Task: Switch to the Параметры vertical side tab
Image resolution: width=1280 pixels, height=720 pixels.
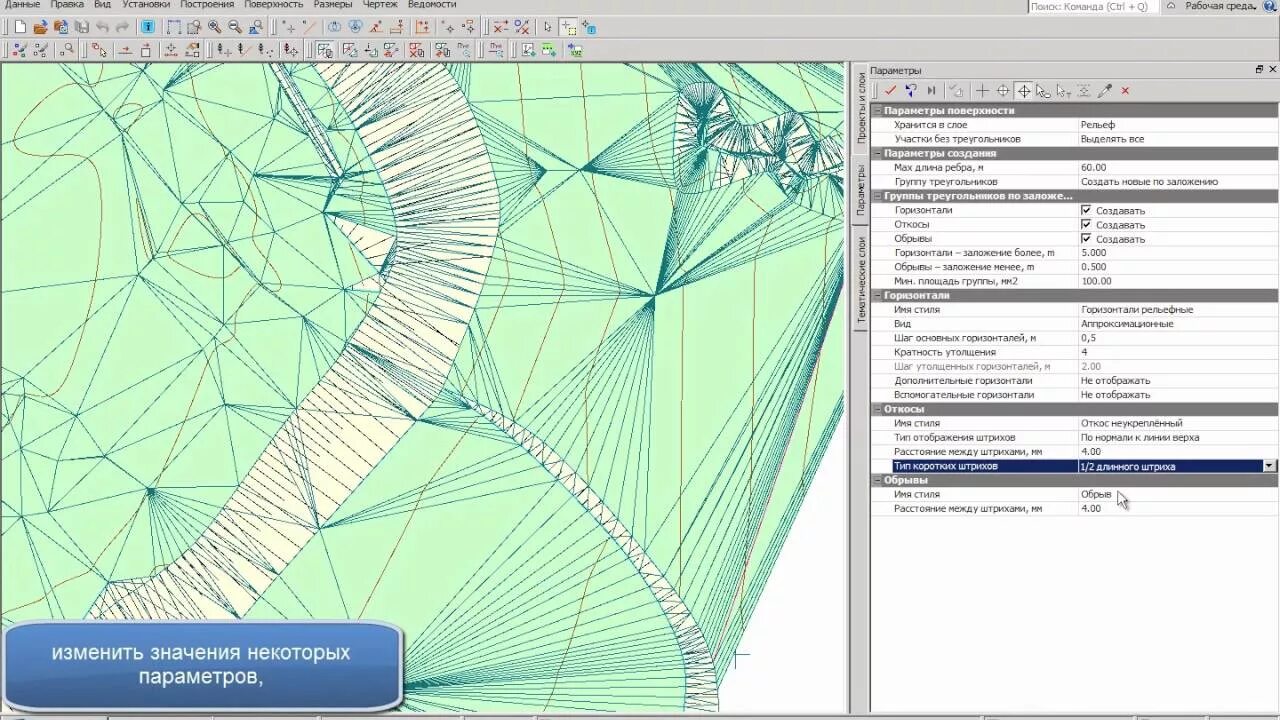Action: click(861, 190)
